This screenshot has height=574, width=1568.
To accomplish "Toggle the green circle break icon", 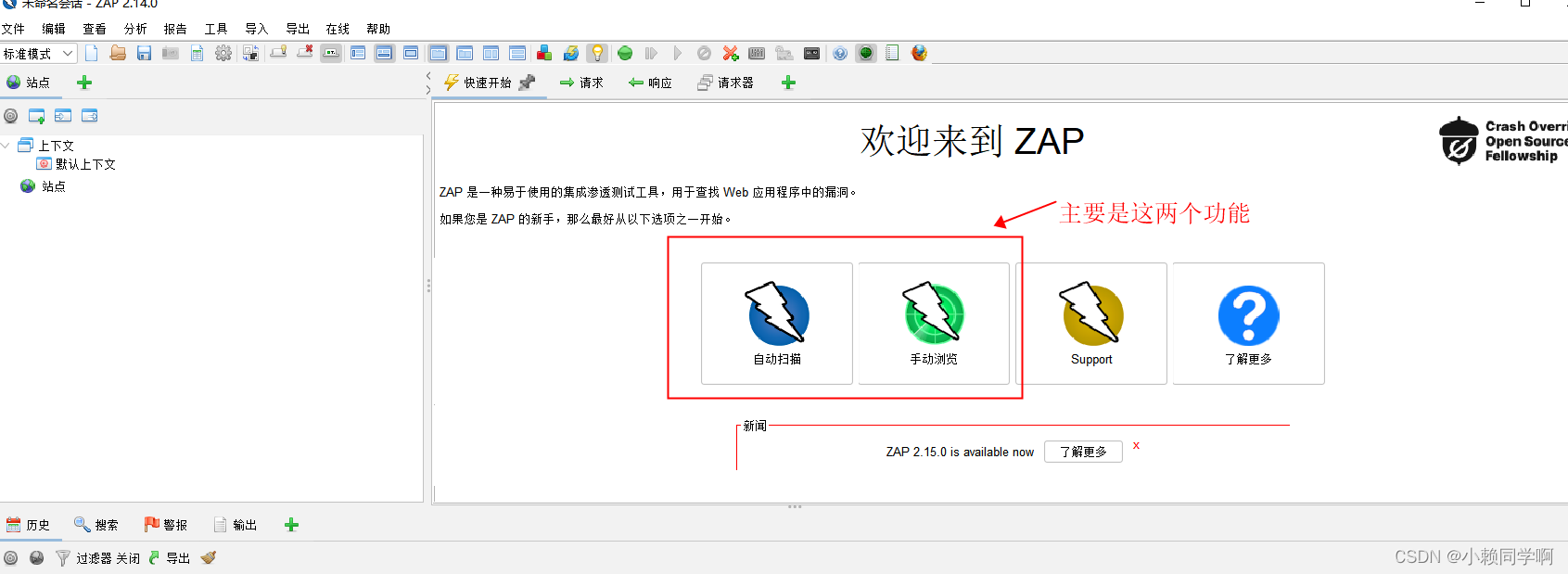I will [x=625, y=53].
